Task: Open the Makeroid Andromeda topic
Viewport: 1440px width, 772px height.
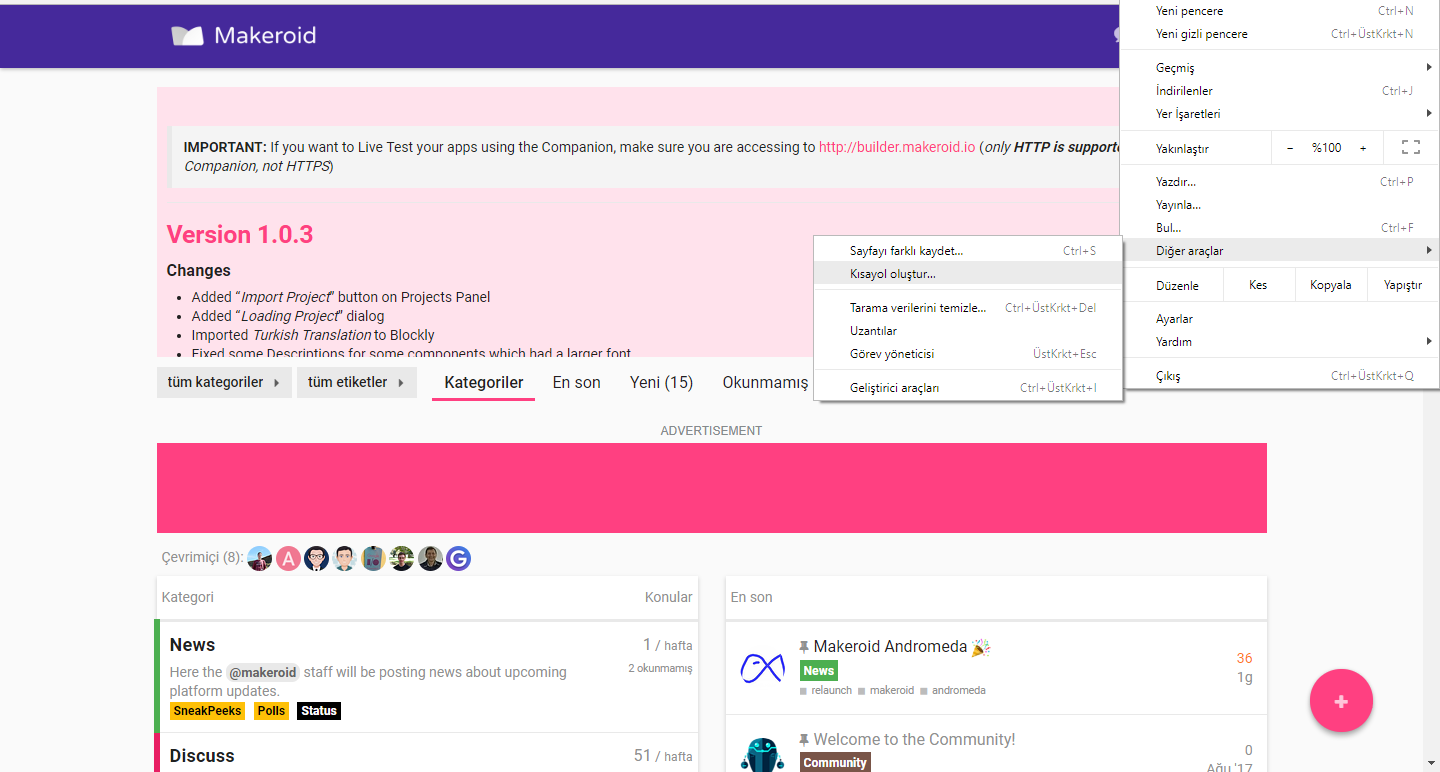Action: pyautogui.click(x=891, y=647)
